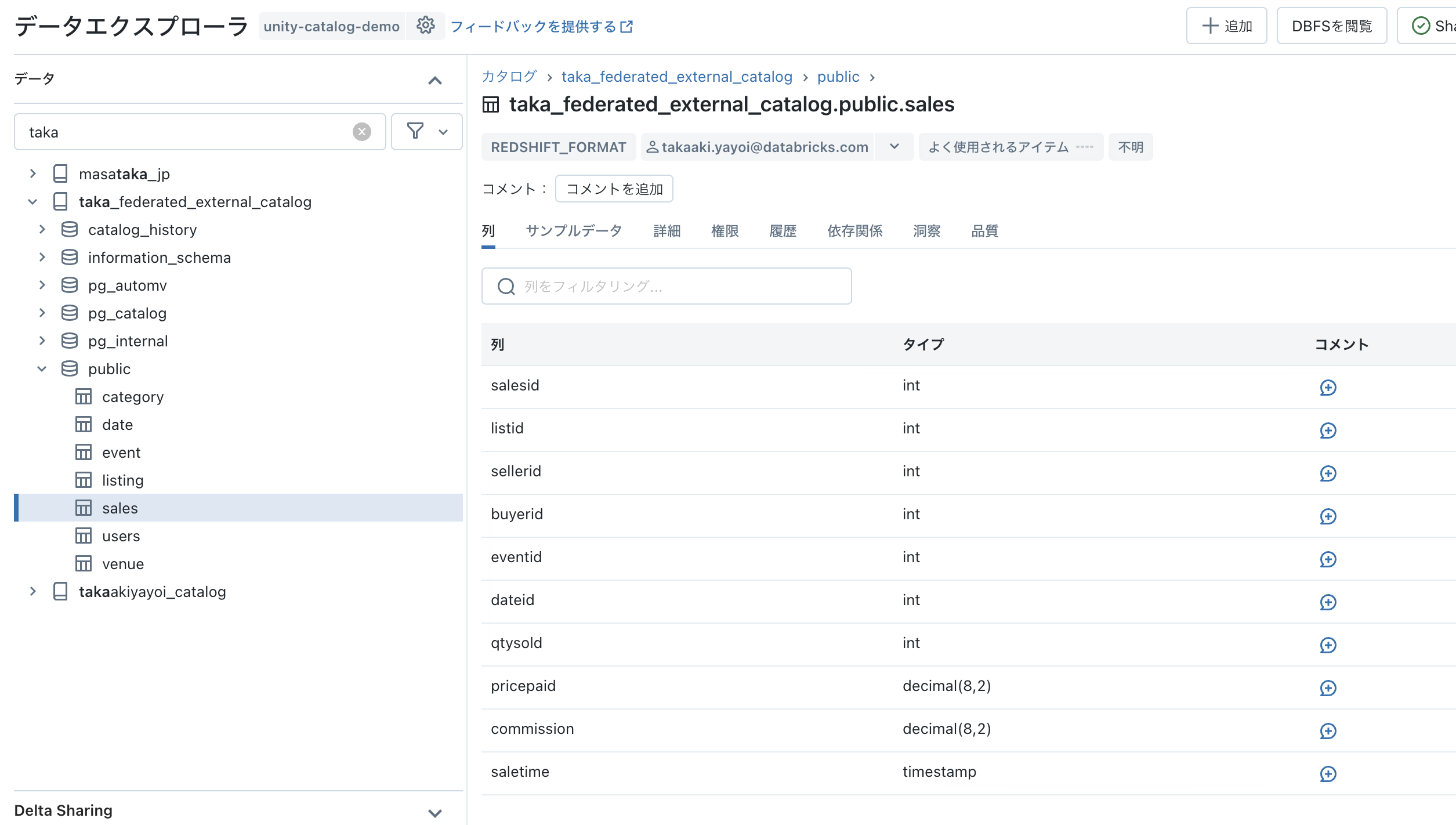Open the 権限 tab

725,230
